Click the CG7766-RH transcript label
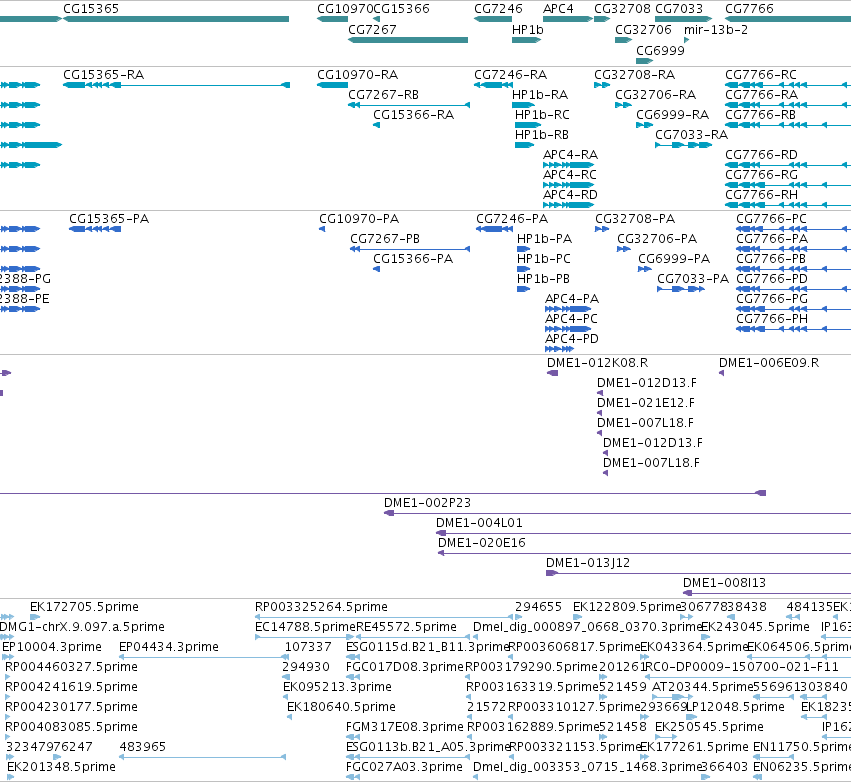Viewport: 851px width, 782px height. point(761,194)
